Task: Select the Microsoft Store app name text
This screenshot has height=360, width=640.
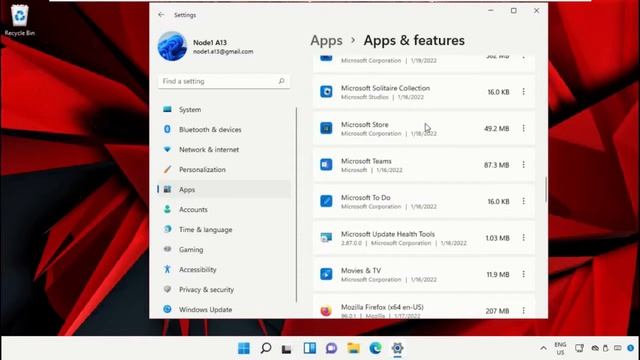Action: pyautogui.click(x=364, y=124)
